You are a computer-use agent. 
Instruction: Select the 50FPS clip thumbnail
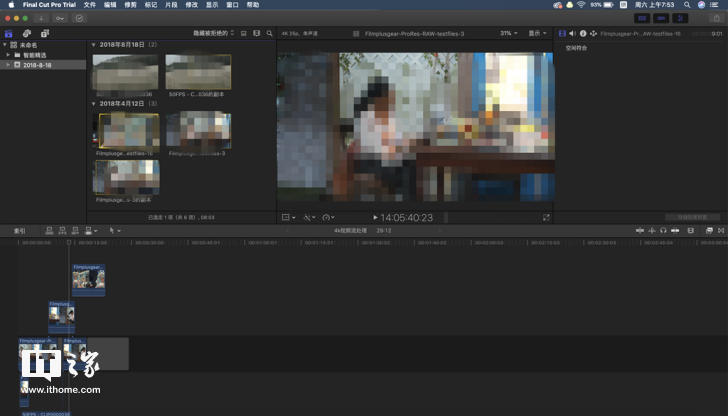198,72
